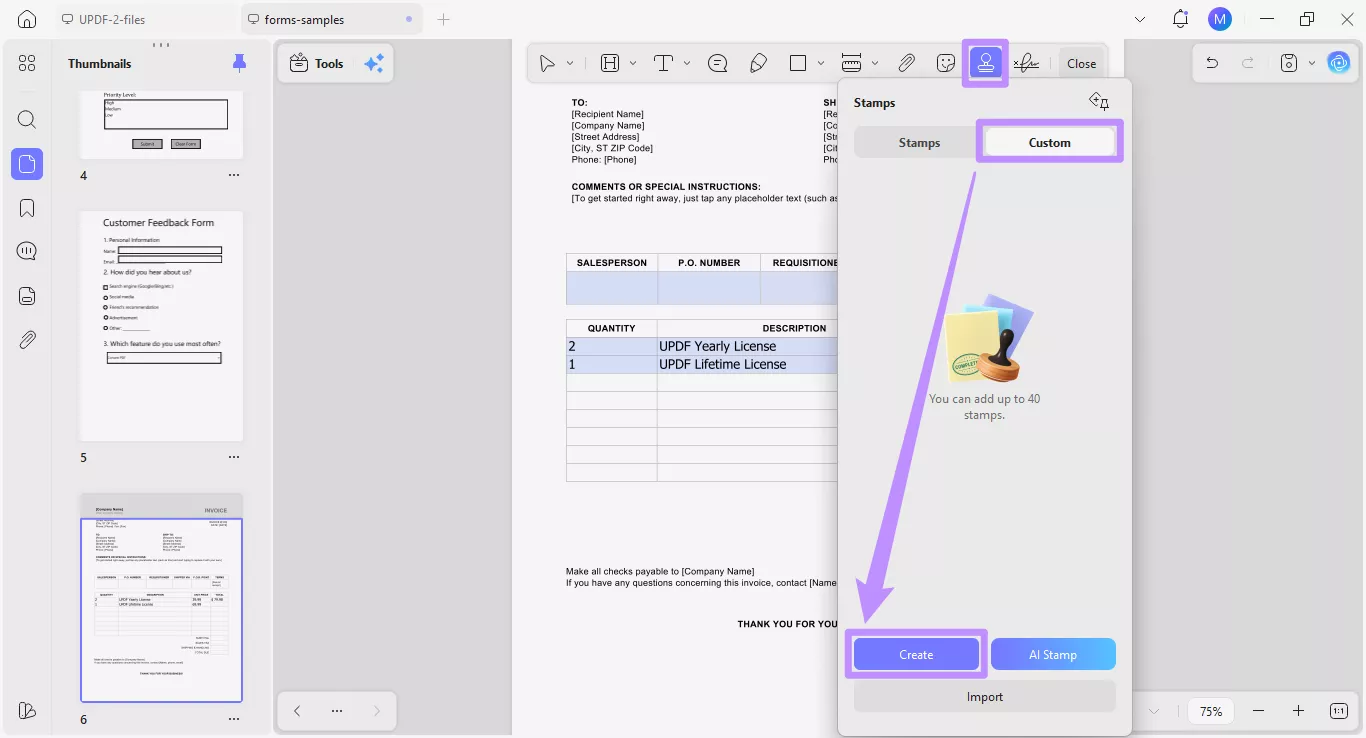The image size is (1366, 738).
Task: Select the attachment paperclip in comment toolbar
Action: pos(906,63)
